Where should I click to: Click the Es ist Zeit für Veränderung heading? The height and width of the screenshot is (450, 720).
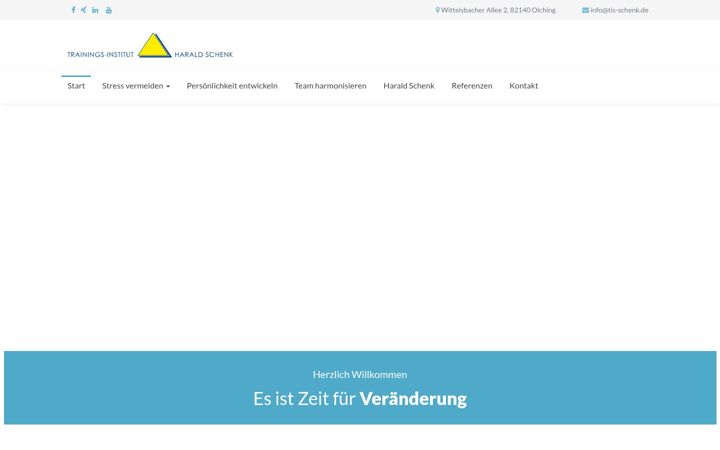(360, 399)
